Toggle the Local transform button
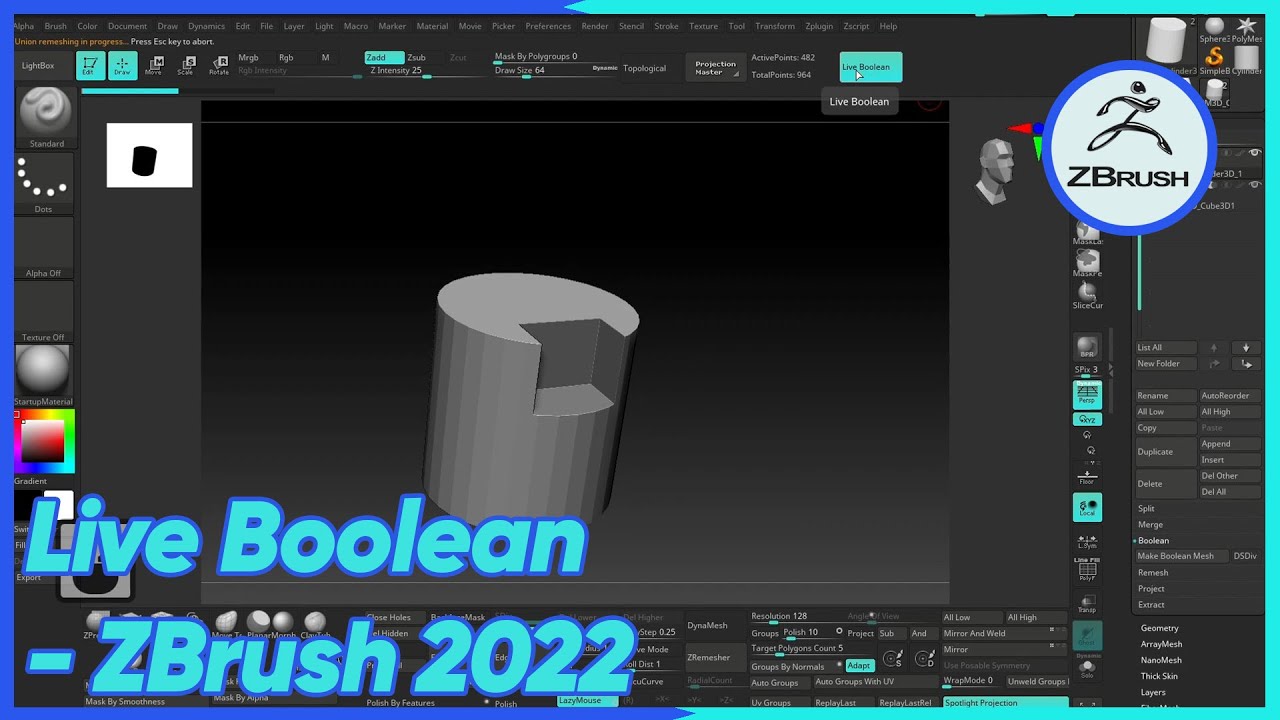The image size is (1280, 720). [x=1087, y=508]
